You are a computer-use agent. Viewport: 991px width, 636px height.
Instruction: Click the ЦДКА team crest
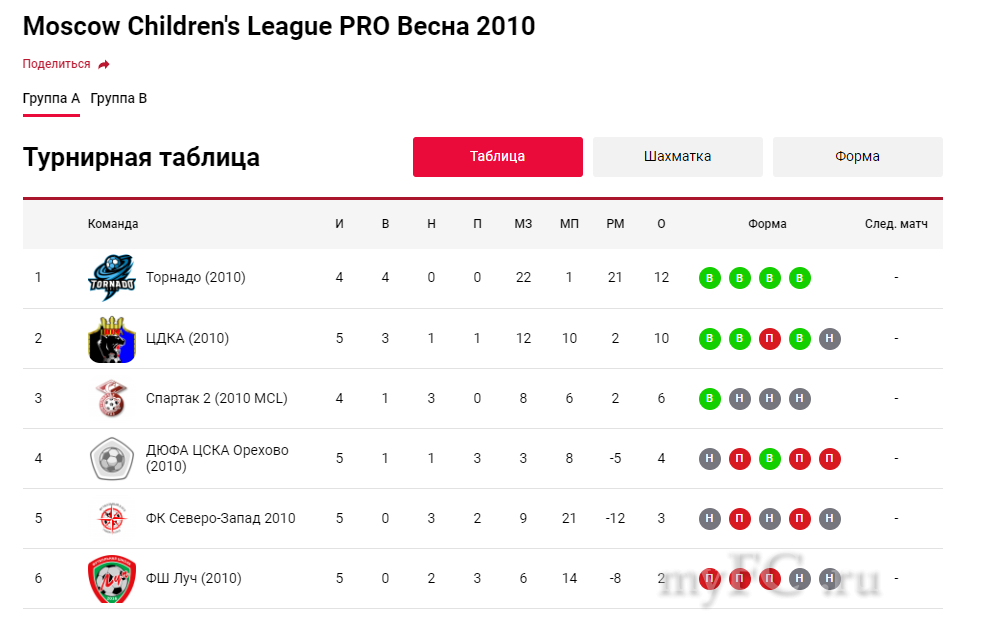pyautogui.click(x=110, y=338)
